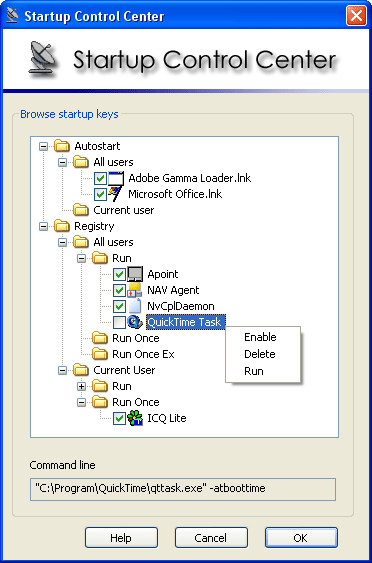Click the Run folder icon under Registry All users
This screenshot has height=563, width=372.
point(99,258)
